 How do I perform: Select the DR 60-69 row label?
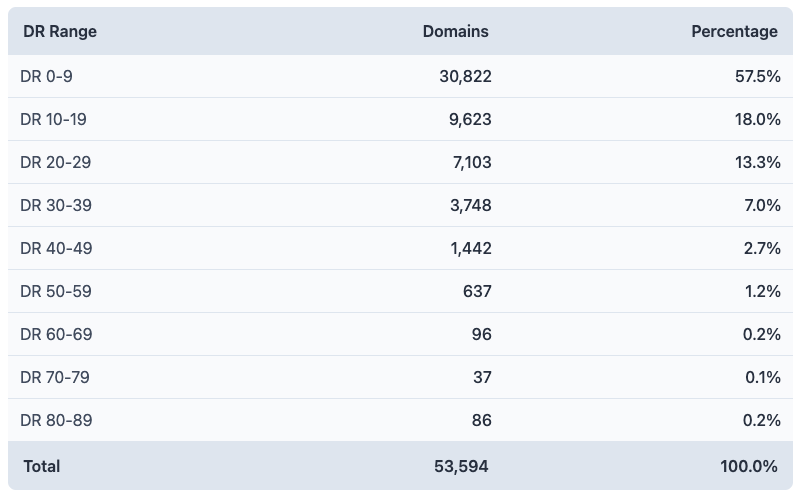coord(56,334)
